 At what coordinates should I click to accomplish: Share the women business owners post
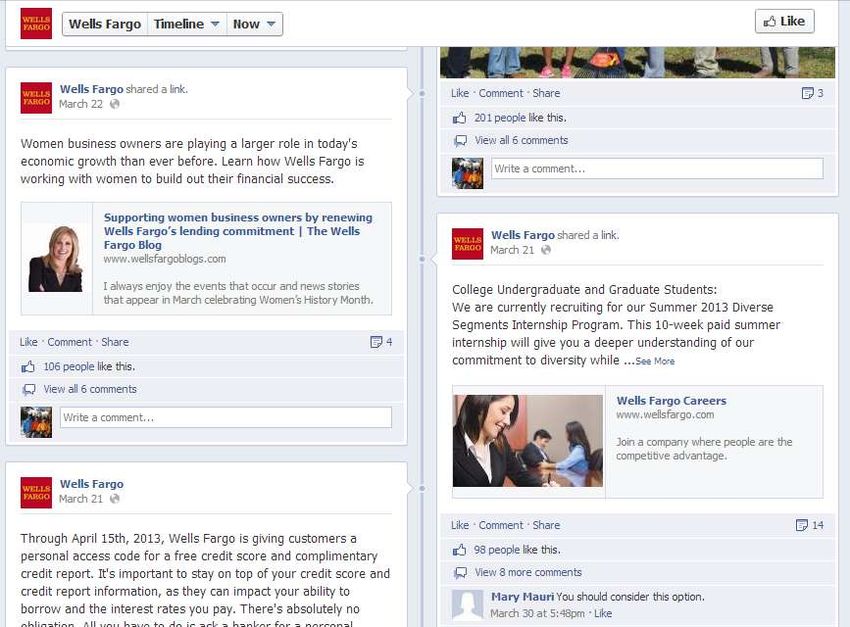tap(115, 342)
